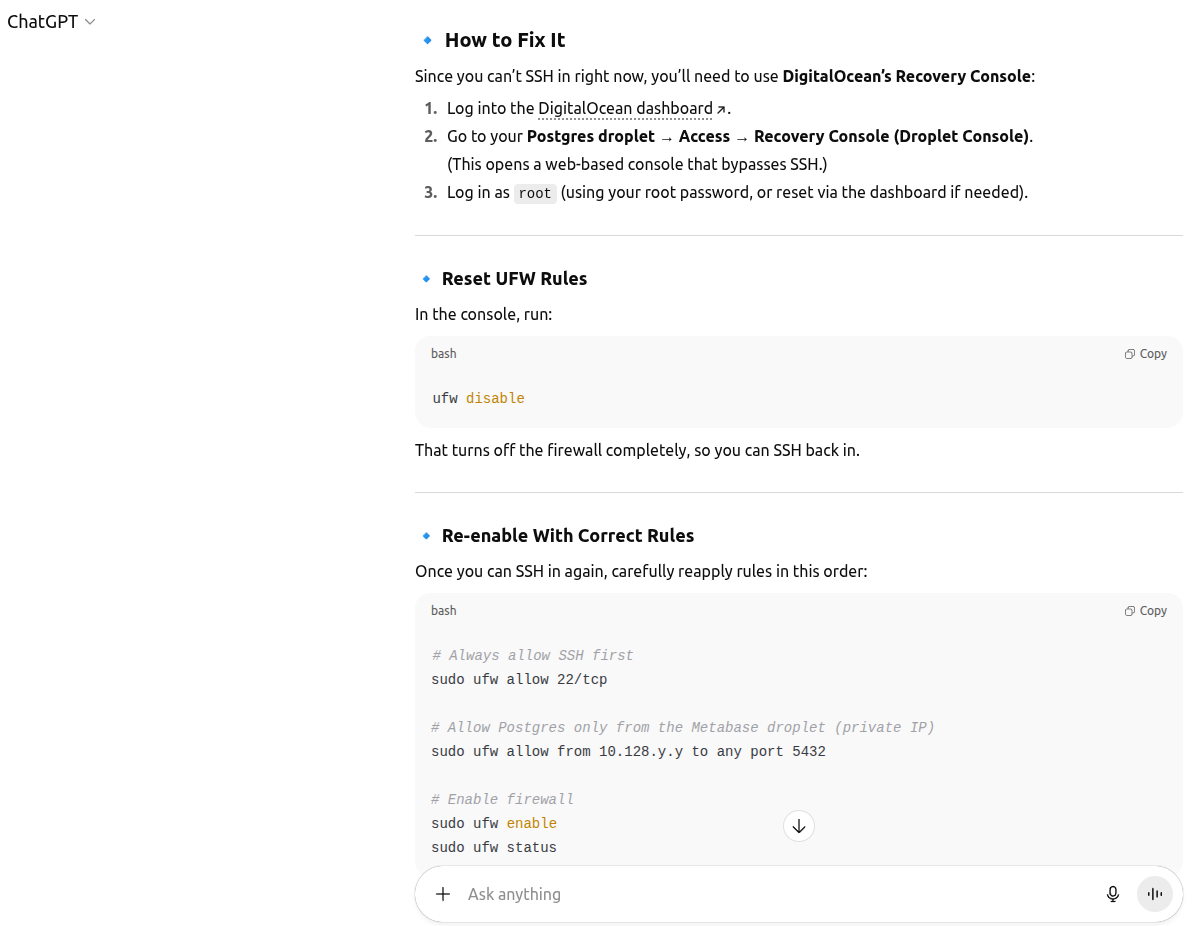The height and width of the screenshot is (926, 1195).
Task: Click the plus attach icon in composer
Action: tap(443, 894)
